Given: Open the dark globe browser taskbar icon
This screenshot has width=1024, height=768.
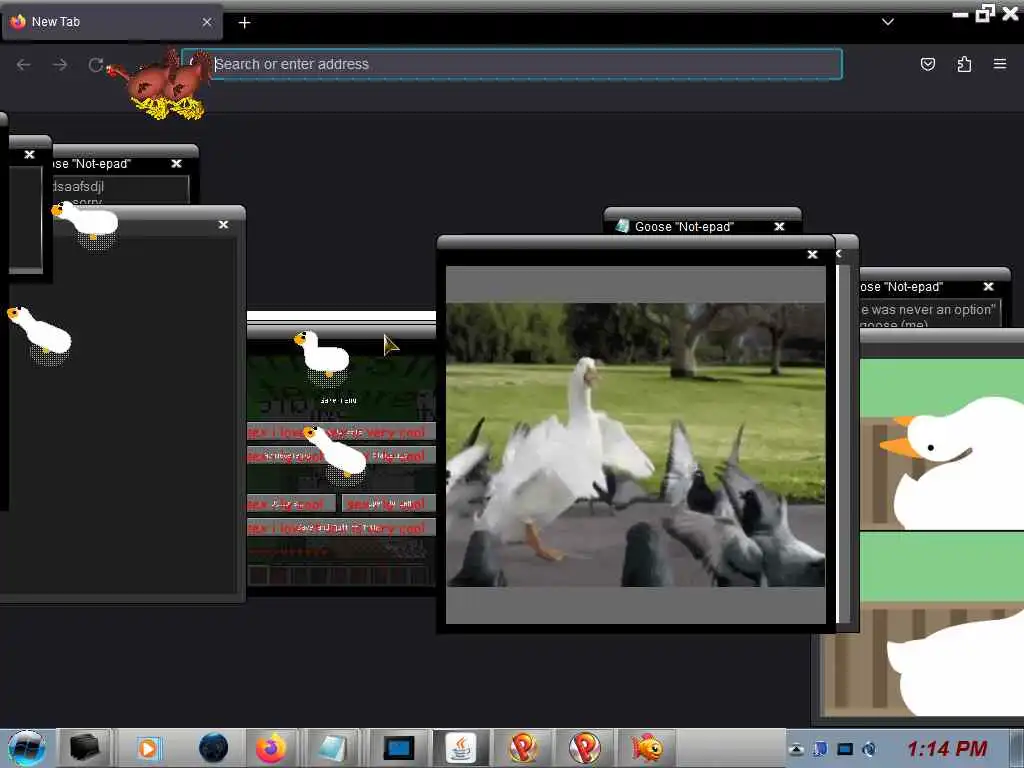Looking at the screenshot, I should 214,748.
